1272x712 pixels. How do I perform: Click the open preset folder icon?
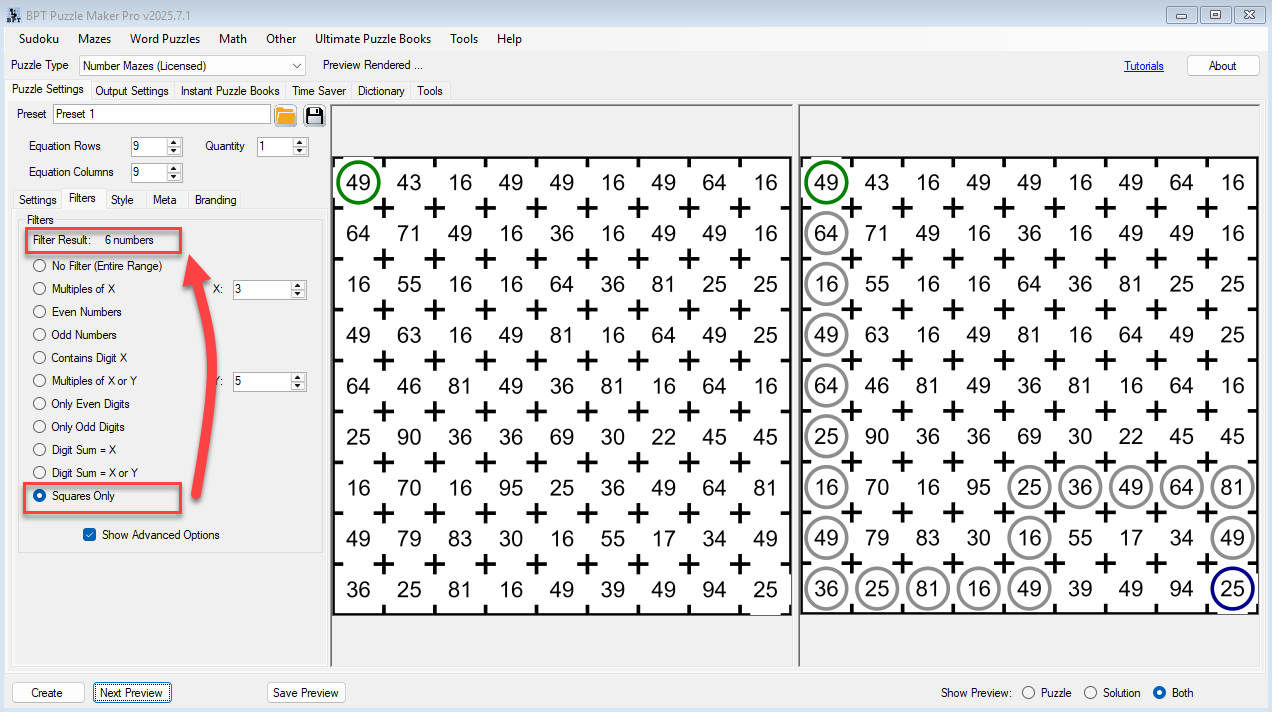pyautogui.click(x=285, y=115)
